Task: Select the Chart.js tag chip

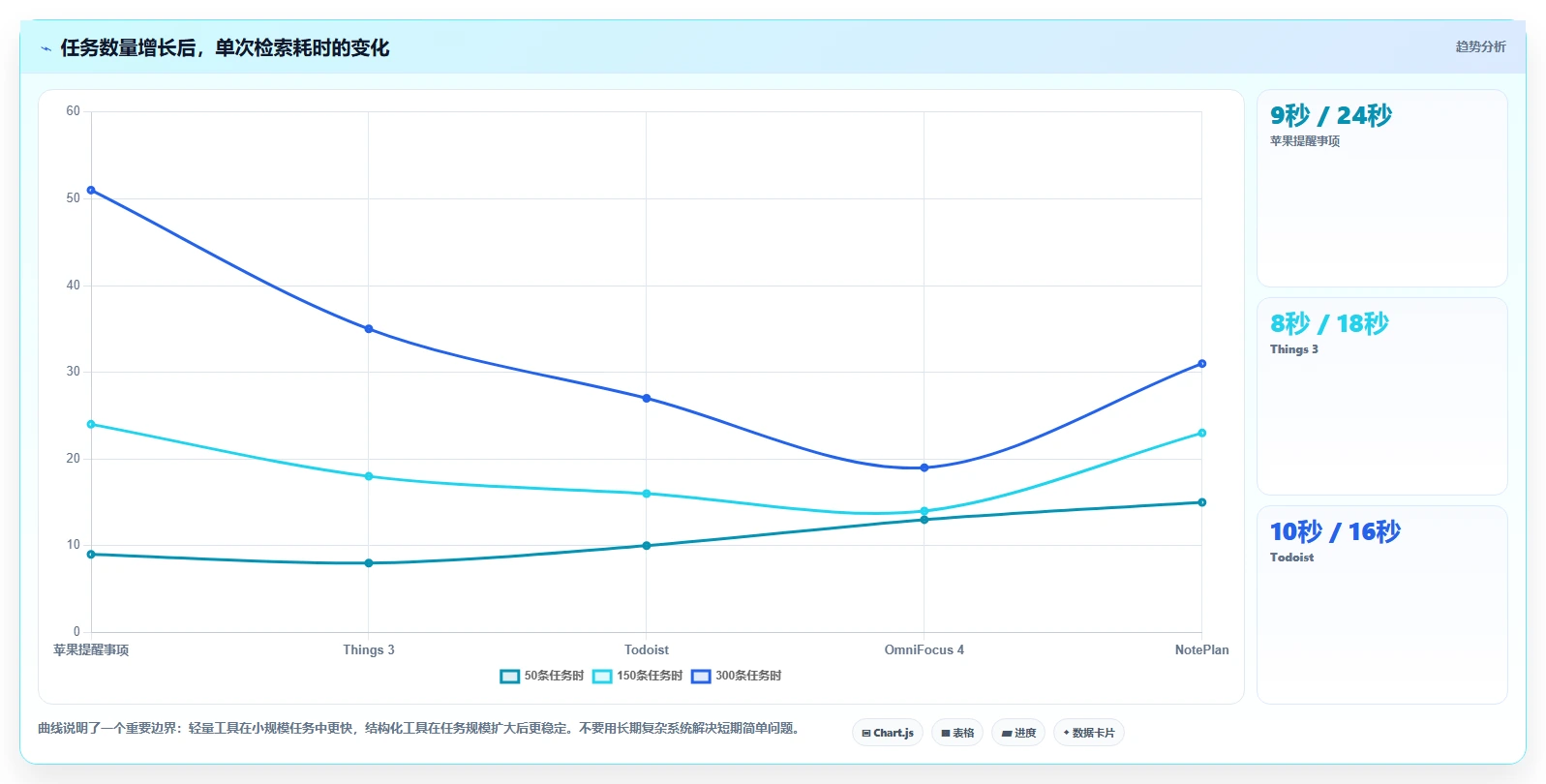Action: 888,733
